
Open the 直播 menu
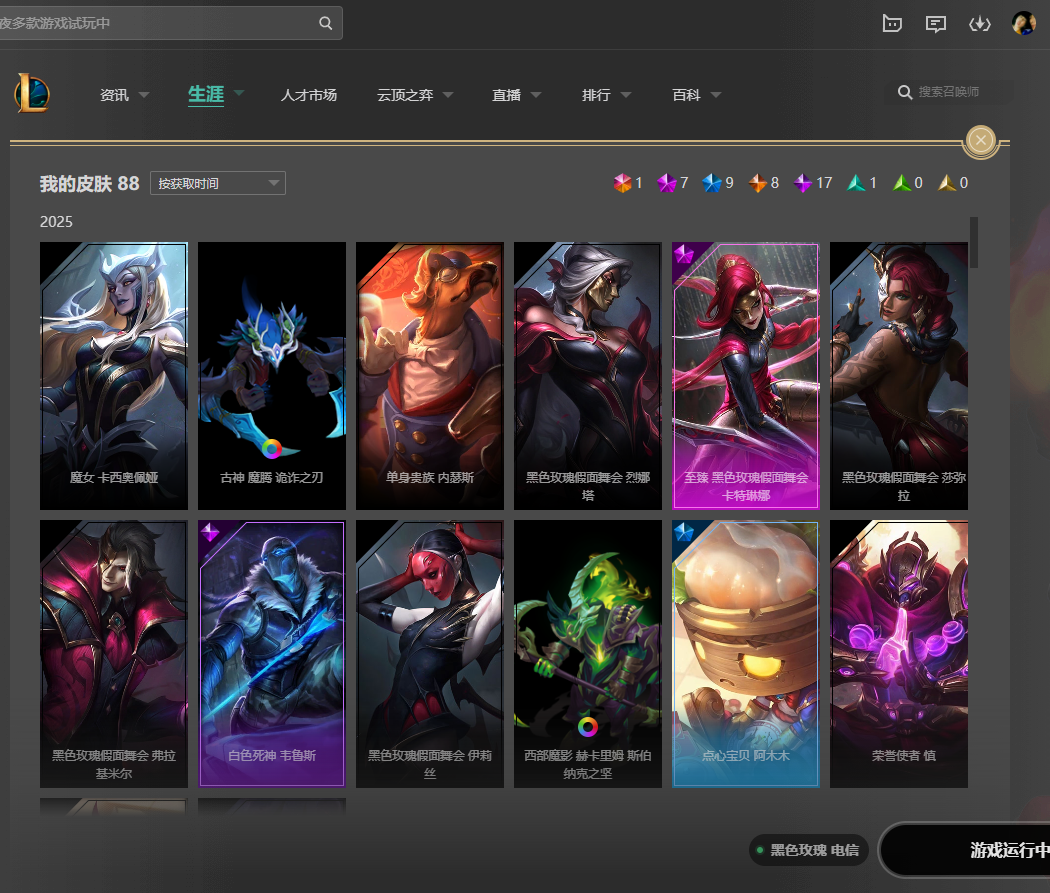click(x=506, y=95)
